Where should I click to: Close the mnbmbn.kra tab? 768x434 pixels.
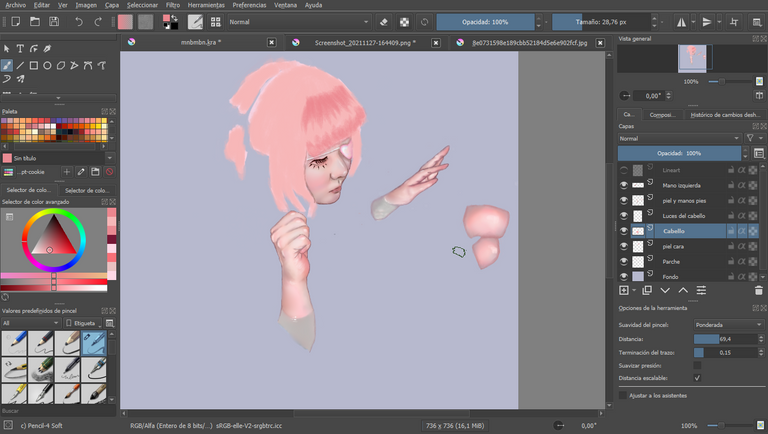(x=271, y=43)
